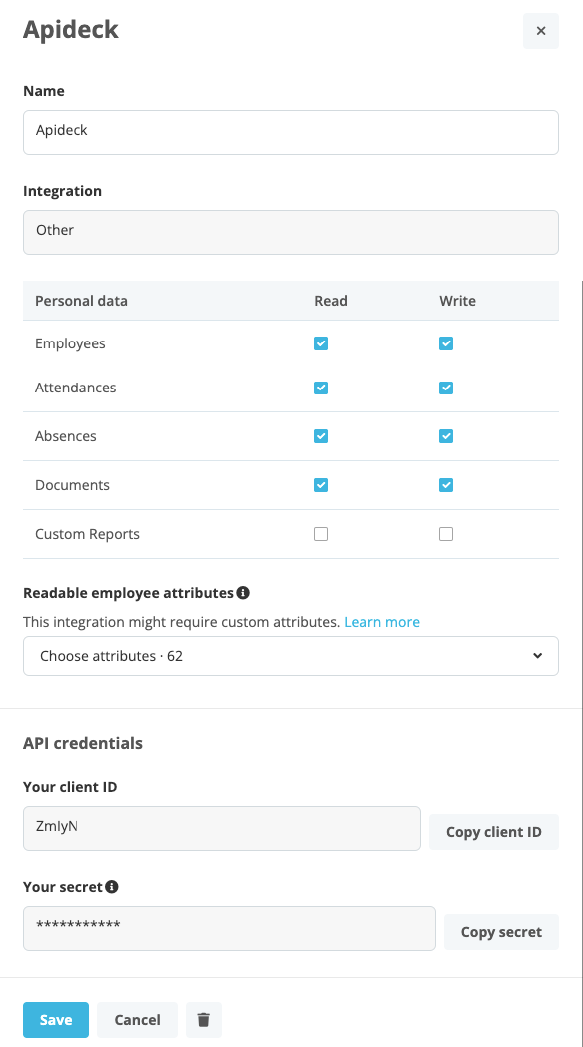
Task: Click info icon next to Your secret
Action: click(x=112, y=887)
